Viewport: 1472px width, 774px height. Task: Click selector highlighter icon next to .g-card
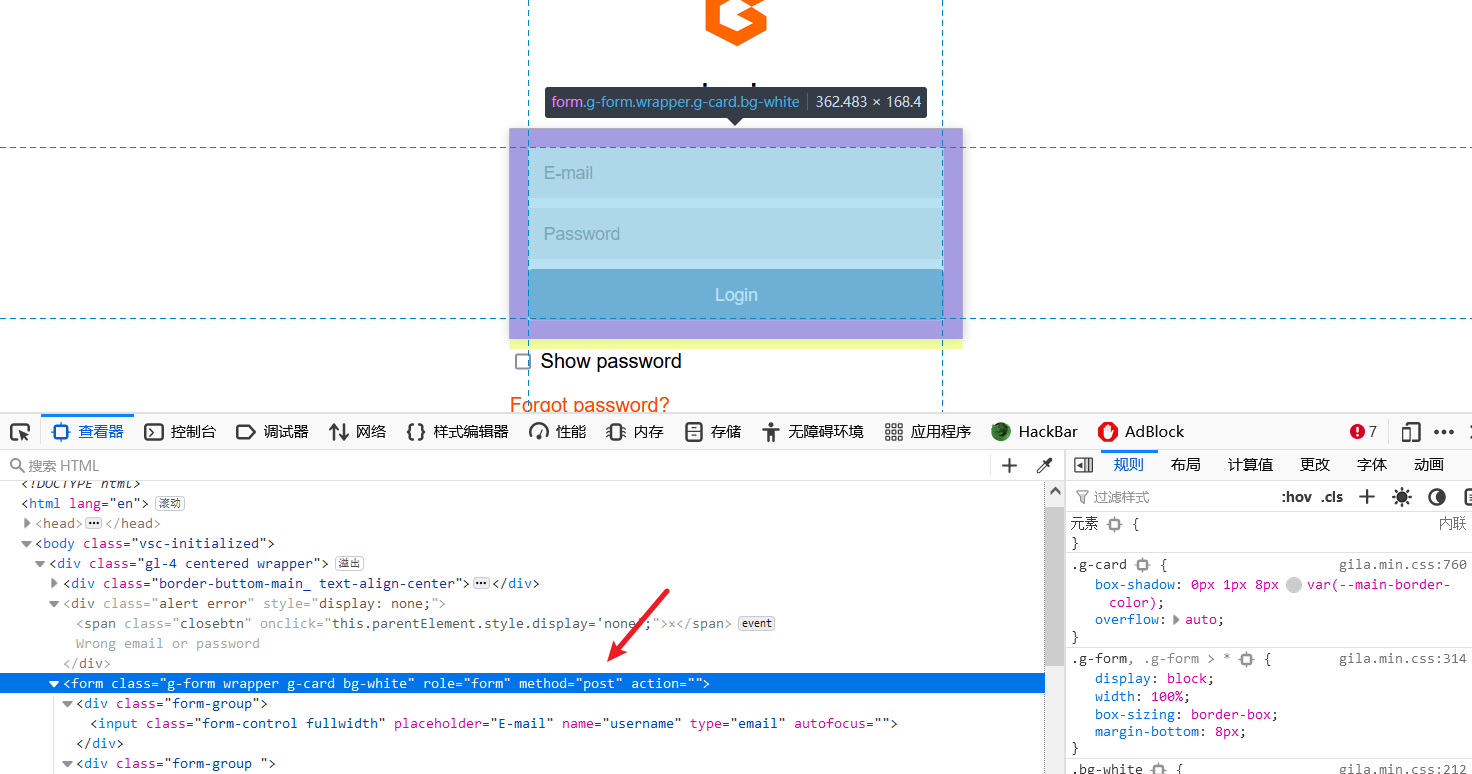pyautogui.click(x=1143, y=565)
